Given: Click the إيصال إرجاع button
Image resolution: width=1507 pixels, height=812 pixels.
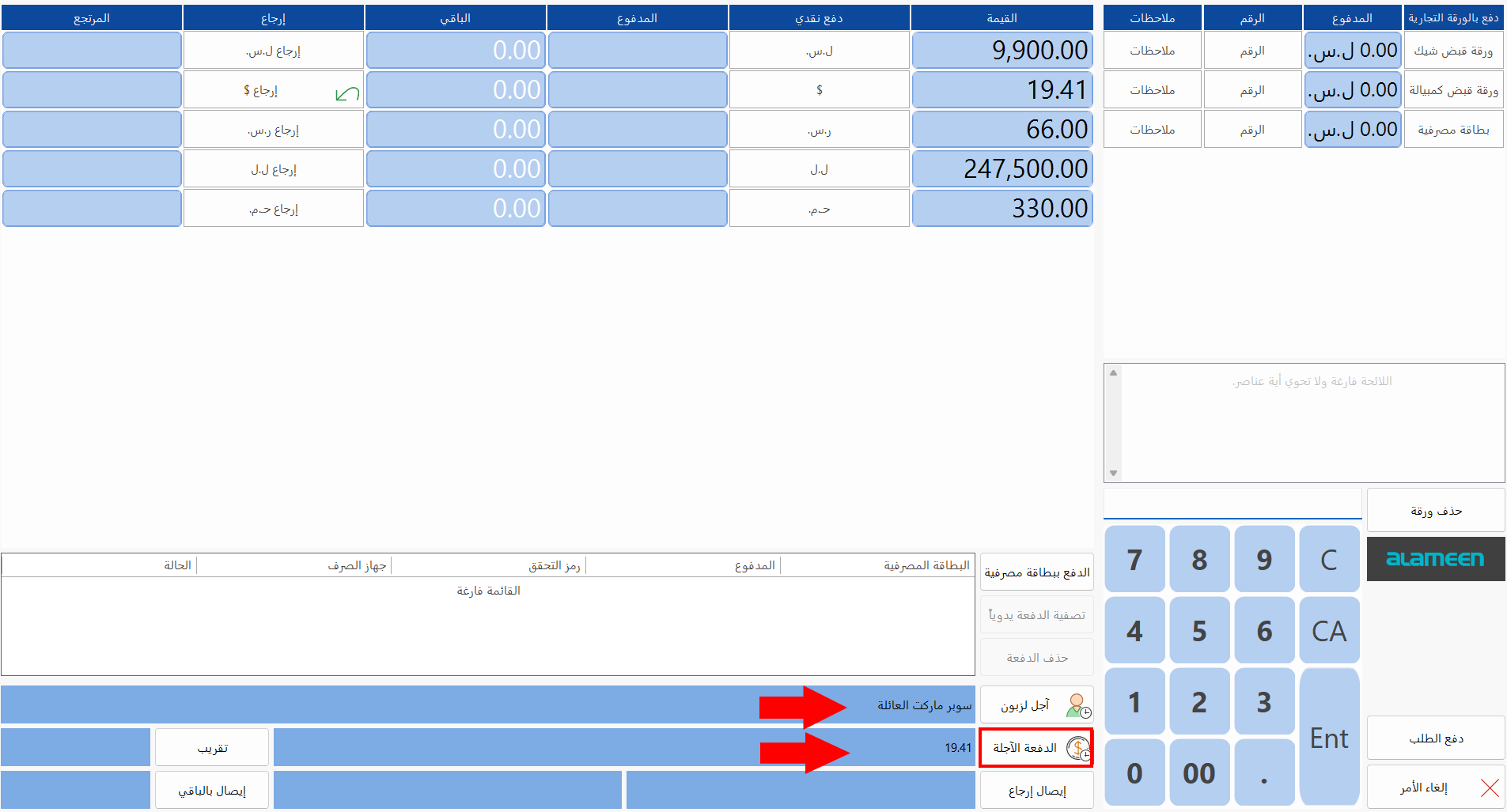Looking at the screenshot, I should coord(1036,791).
